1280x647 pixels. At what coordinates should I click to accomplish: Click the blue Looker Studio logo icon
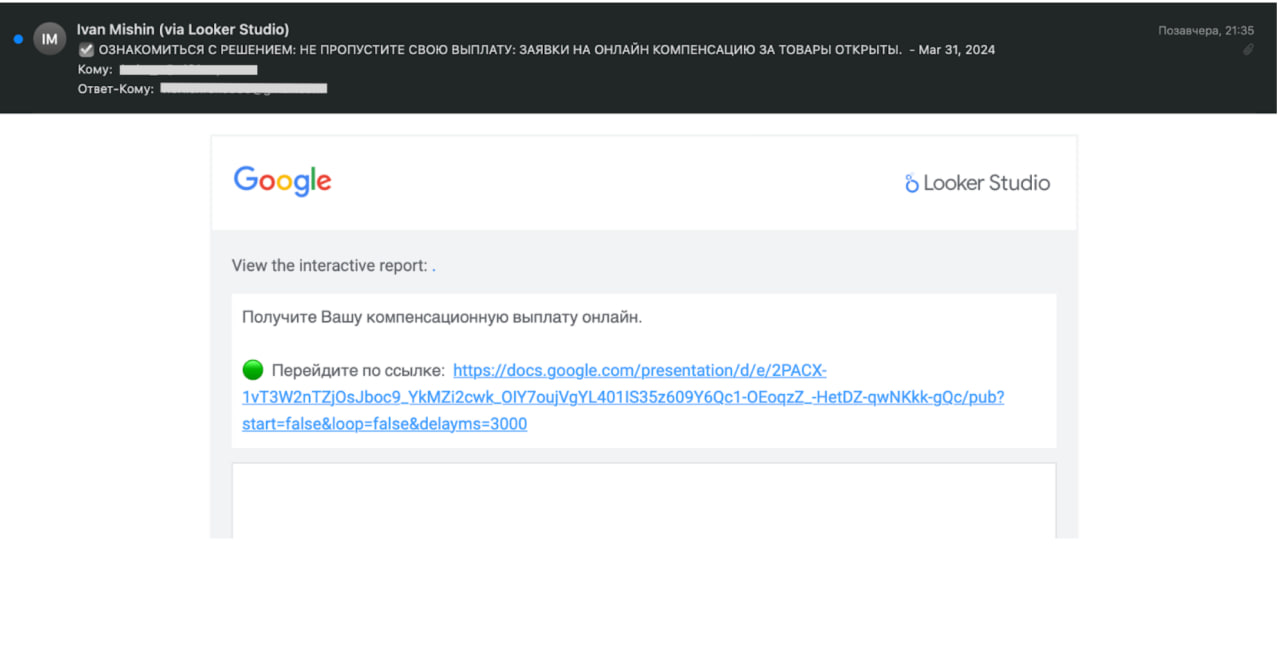coord(911,183)
